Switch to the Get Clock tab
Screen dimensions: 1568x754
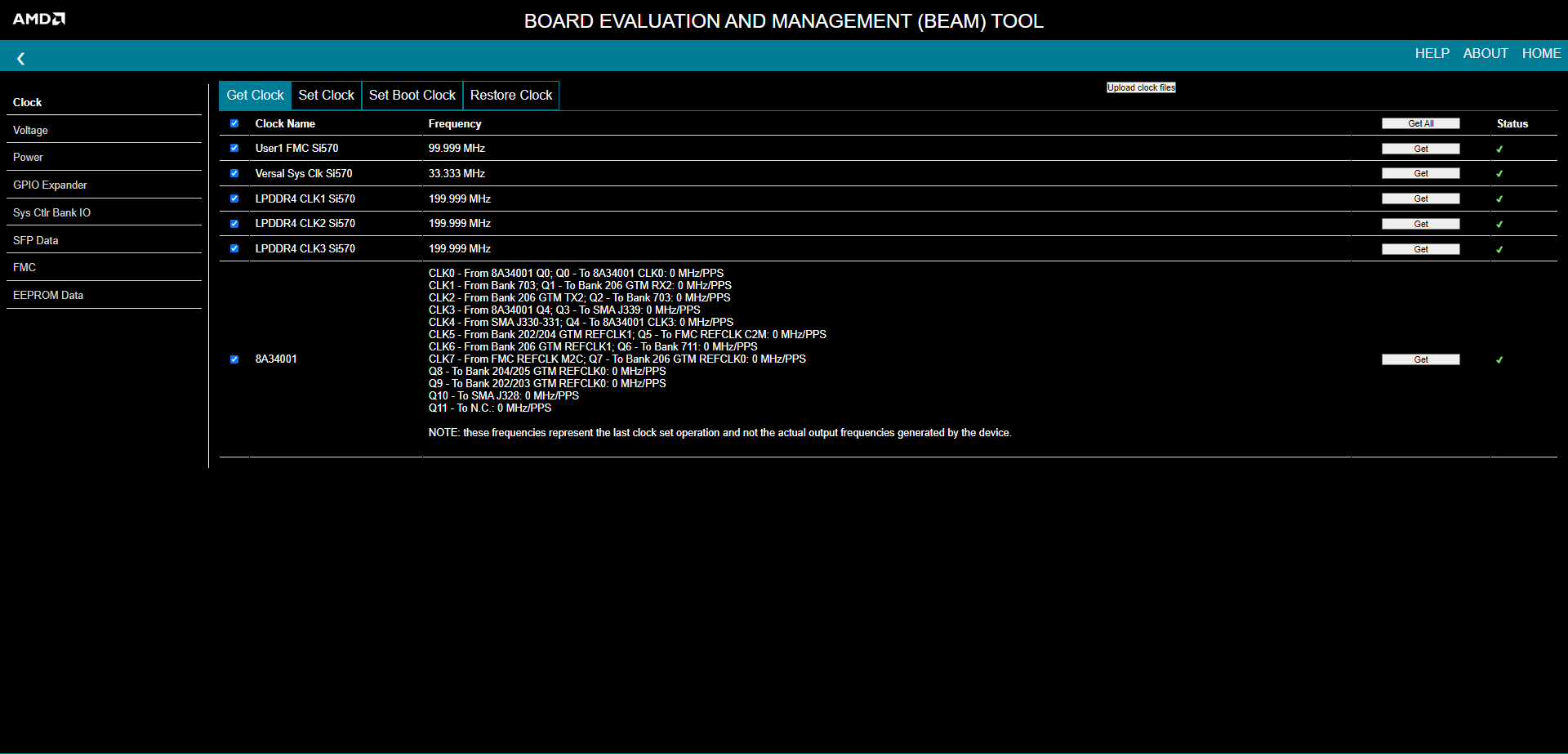(x=255, y=96)
